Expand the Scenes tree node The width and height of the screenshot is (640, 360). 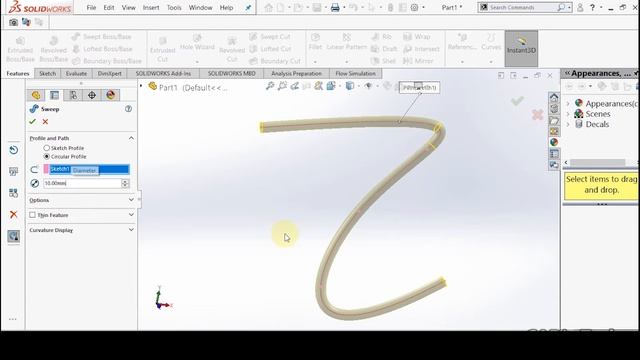[568, 114]
